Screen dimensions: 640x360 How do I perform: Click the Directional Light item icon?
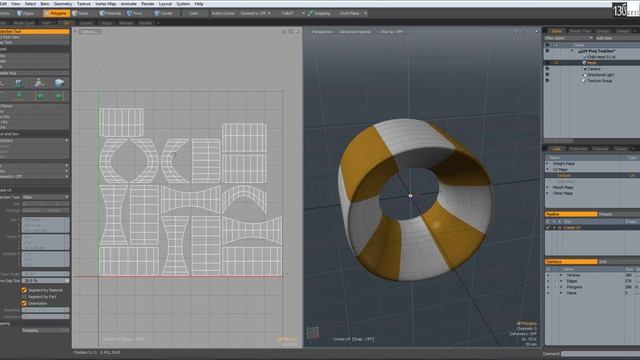click(584, 75)
